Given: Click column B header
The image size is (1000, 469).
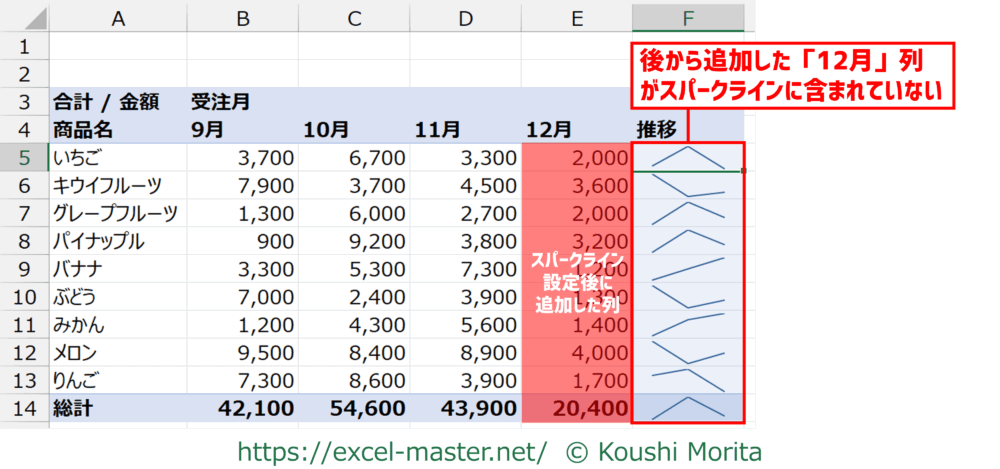Looking at the screenshot, I should (243, 17).
